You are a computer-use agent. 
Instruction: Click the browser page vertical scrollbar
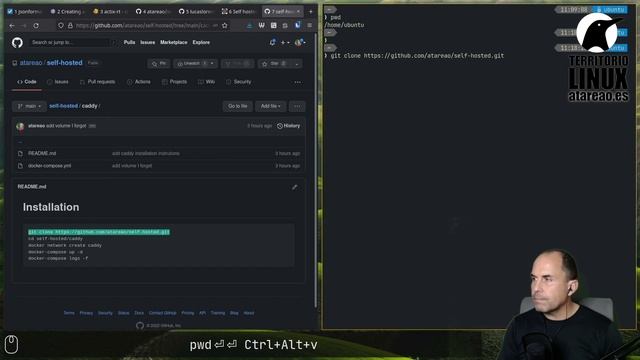pyautogui.click(x=316, y=171)
